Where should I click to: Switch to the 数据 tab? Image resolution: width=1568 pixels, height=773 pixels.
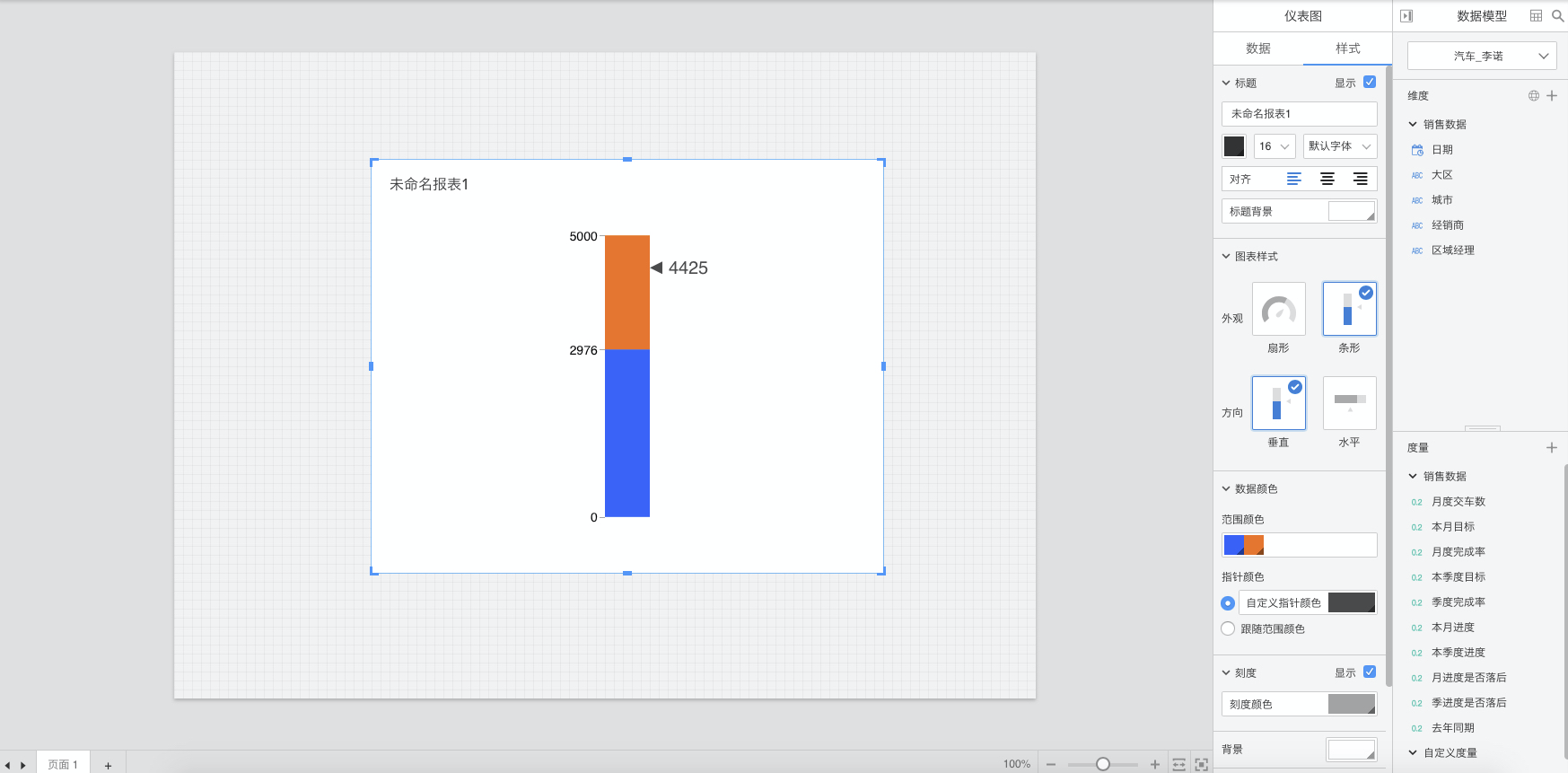tap(1257, 48)
